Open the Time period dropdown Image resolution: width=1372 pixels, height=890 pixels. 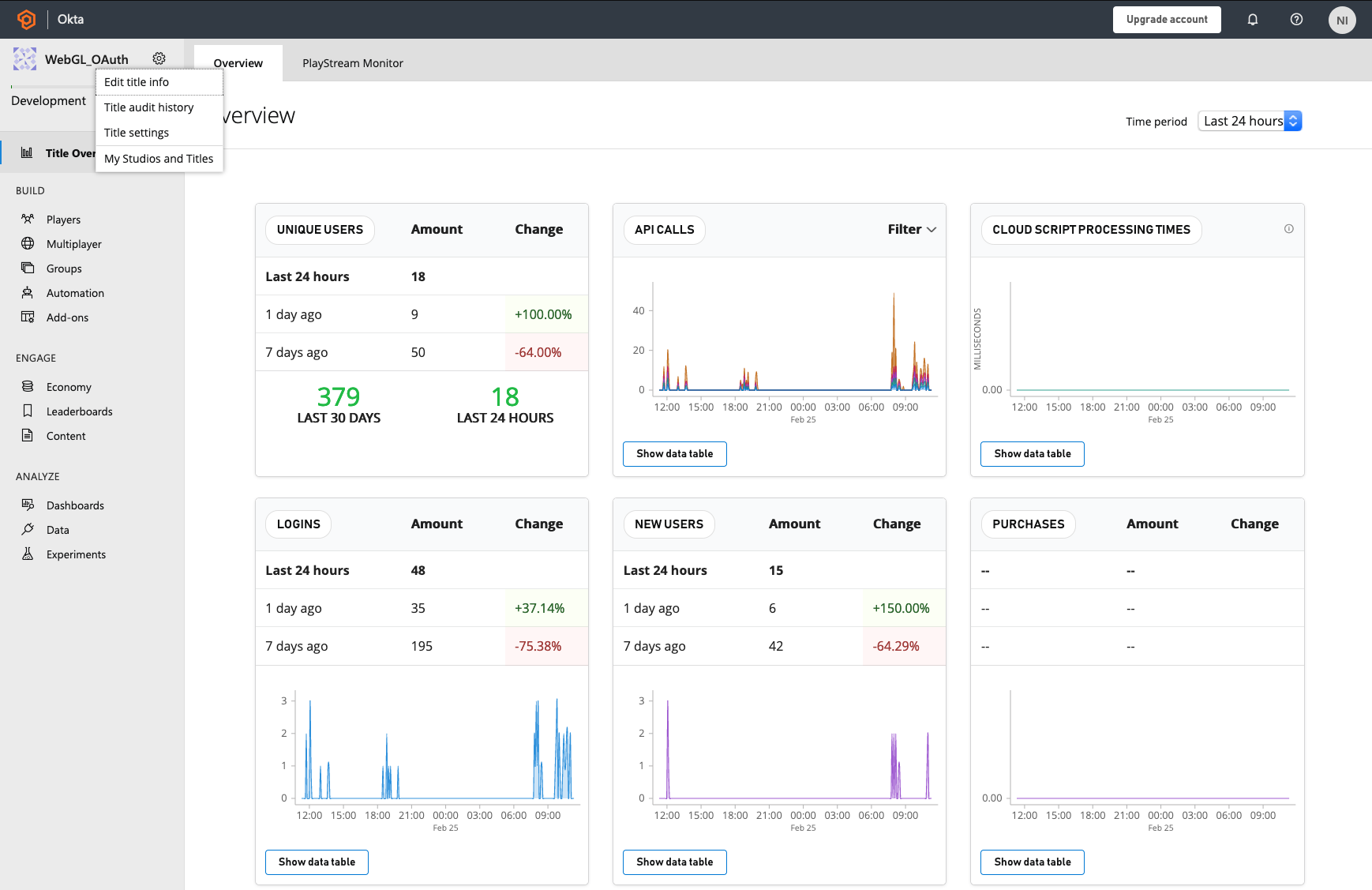click(x=1249, y=121)
